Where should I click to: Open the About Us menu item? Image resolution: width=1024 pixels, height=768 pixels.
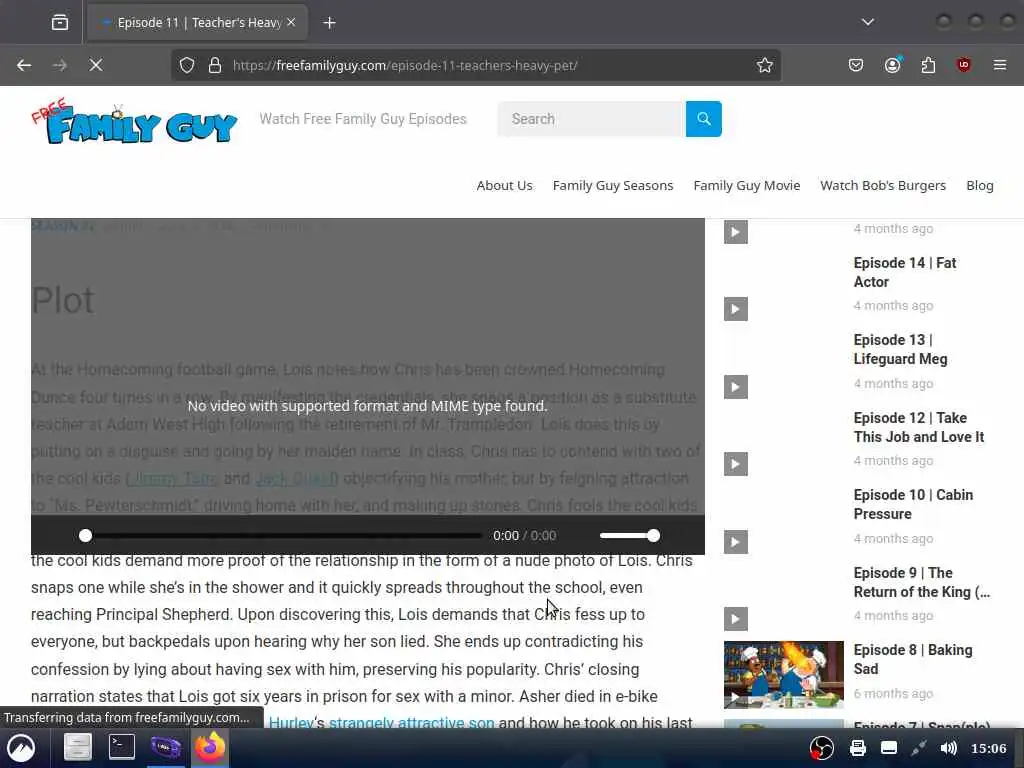pyautogui.click(x=504, y=185)
